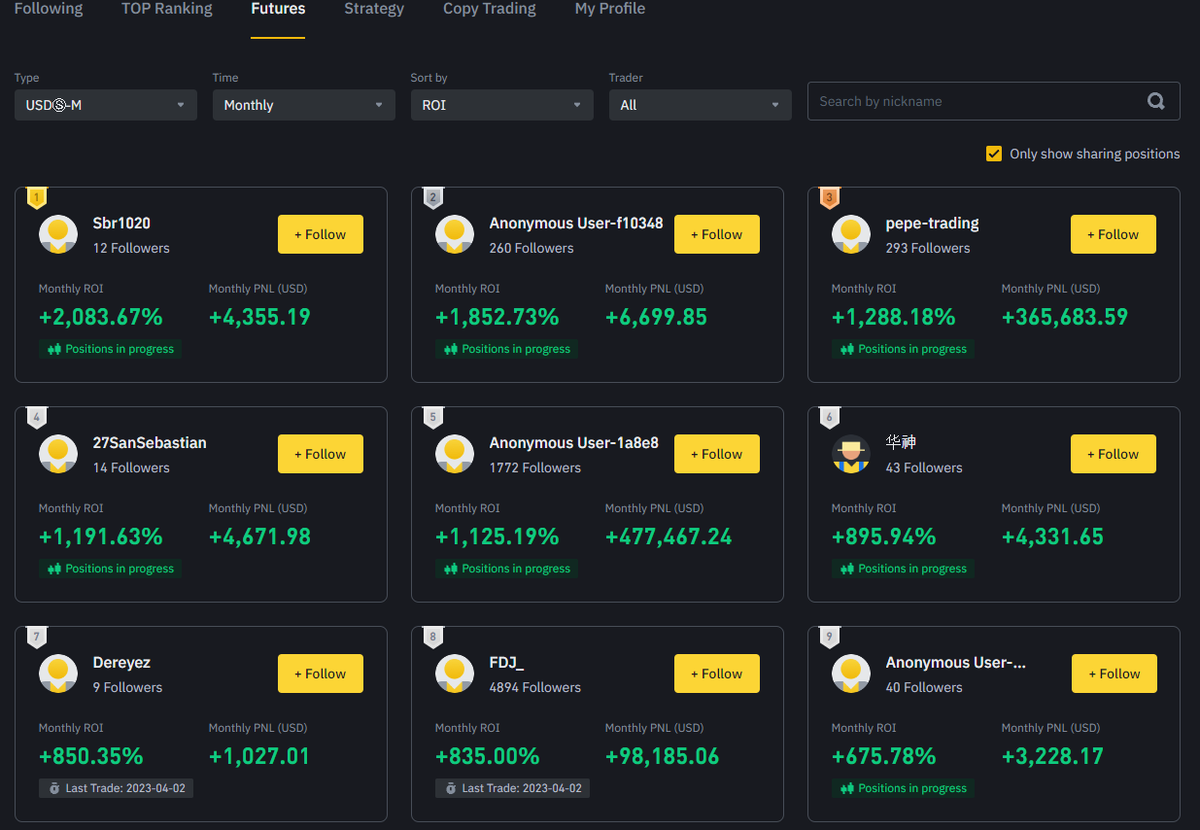This screenshot has width=1200, height=830.
Task: Click pepe-trading's avatar icon
Action: point(851,234)
